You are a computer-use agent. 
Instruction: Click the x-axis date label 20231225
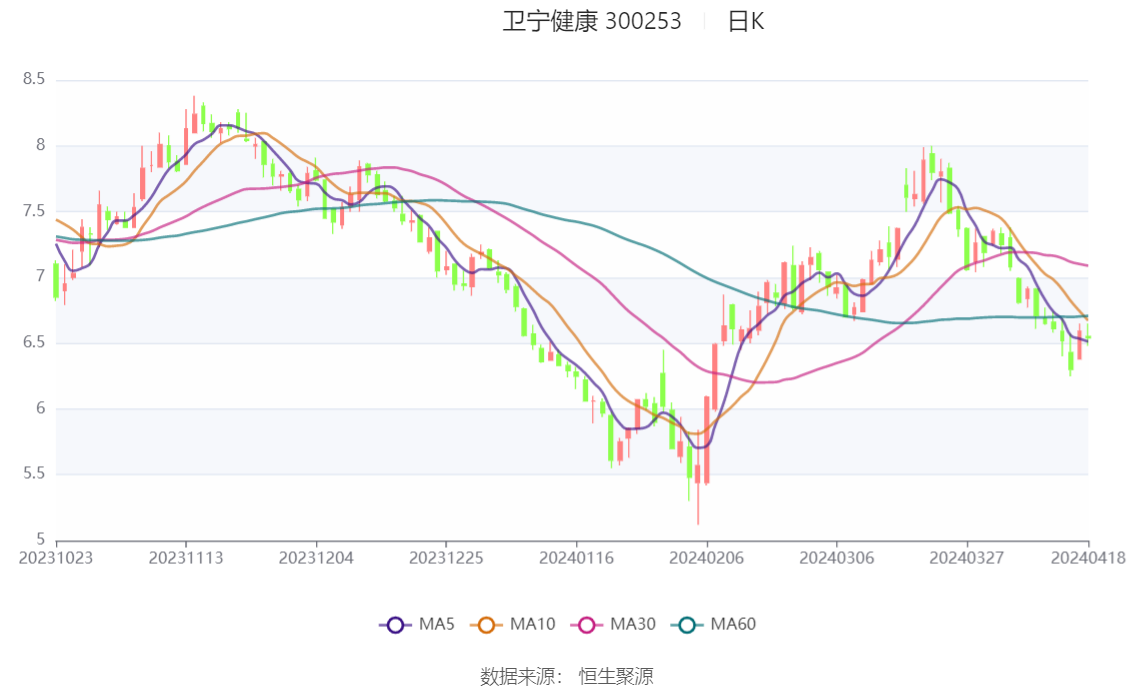point(446,558)
